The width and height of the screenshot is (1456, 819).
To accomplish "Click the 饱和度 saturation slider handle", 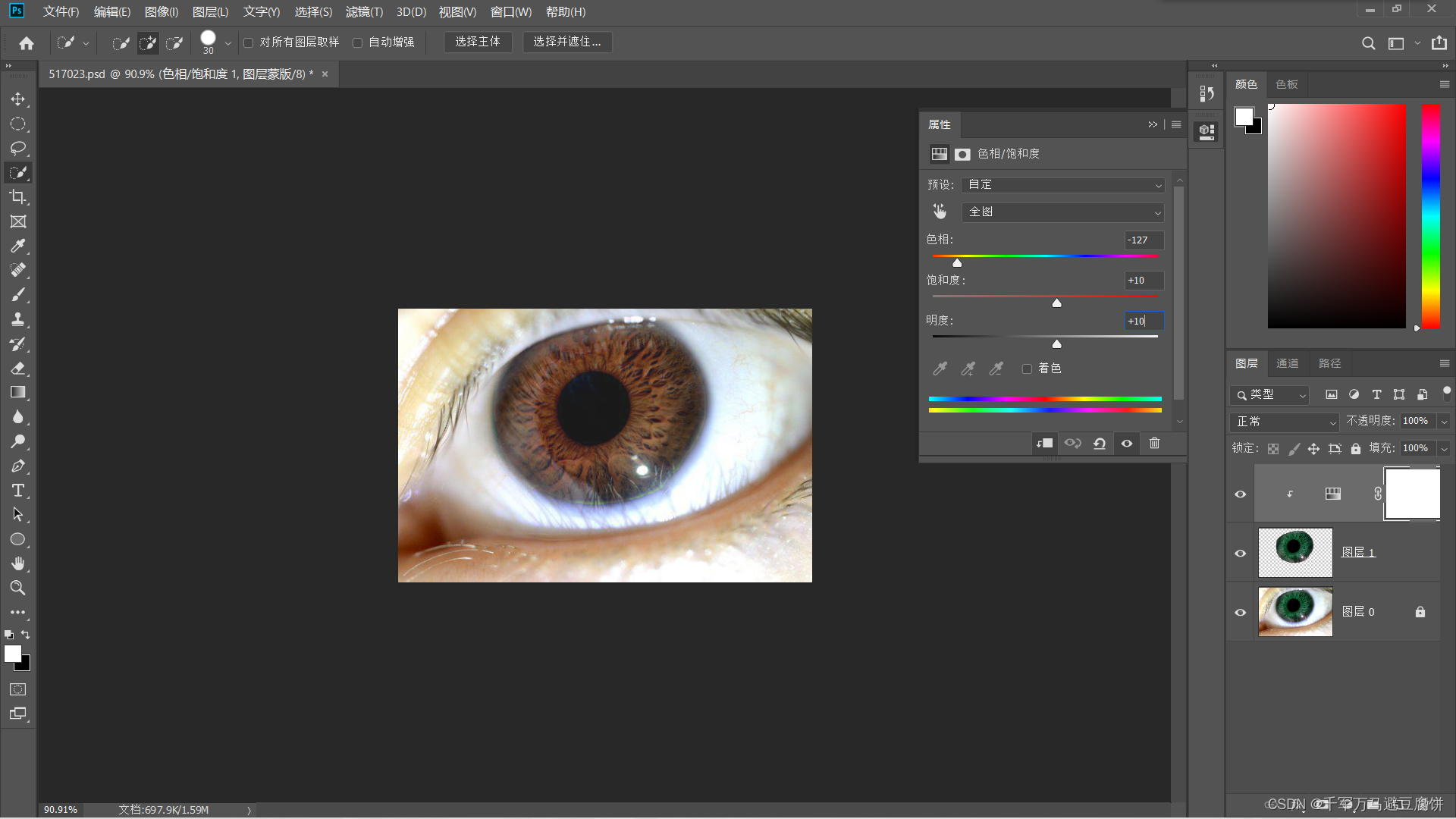I will tap(1056, 303).
